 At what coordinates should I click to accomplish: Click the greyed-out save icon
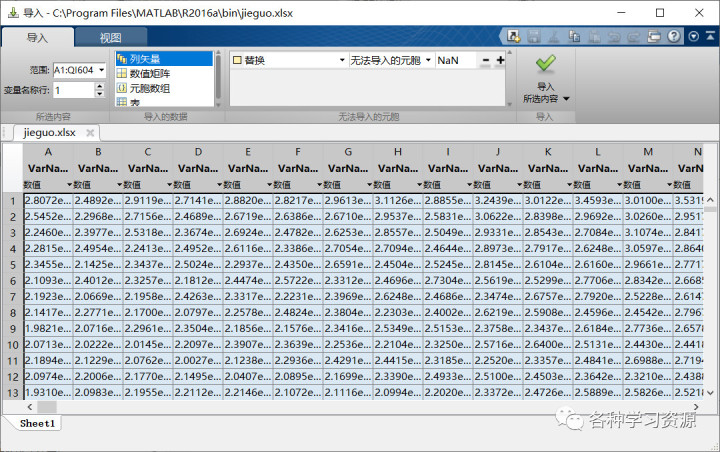click(534, 36)
